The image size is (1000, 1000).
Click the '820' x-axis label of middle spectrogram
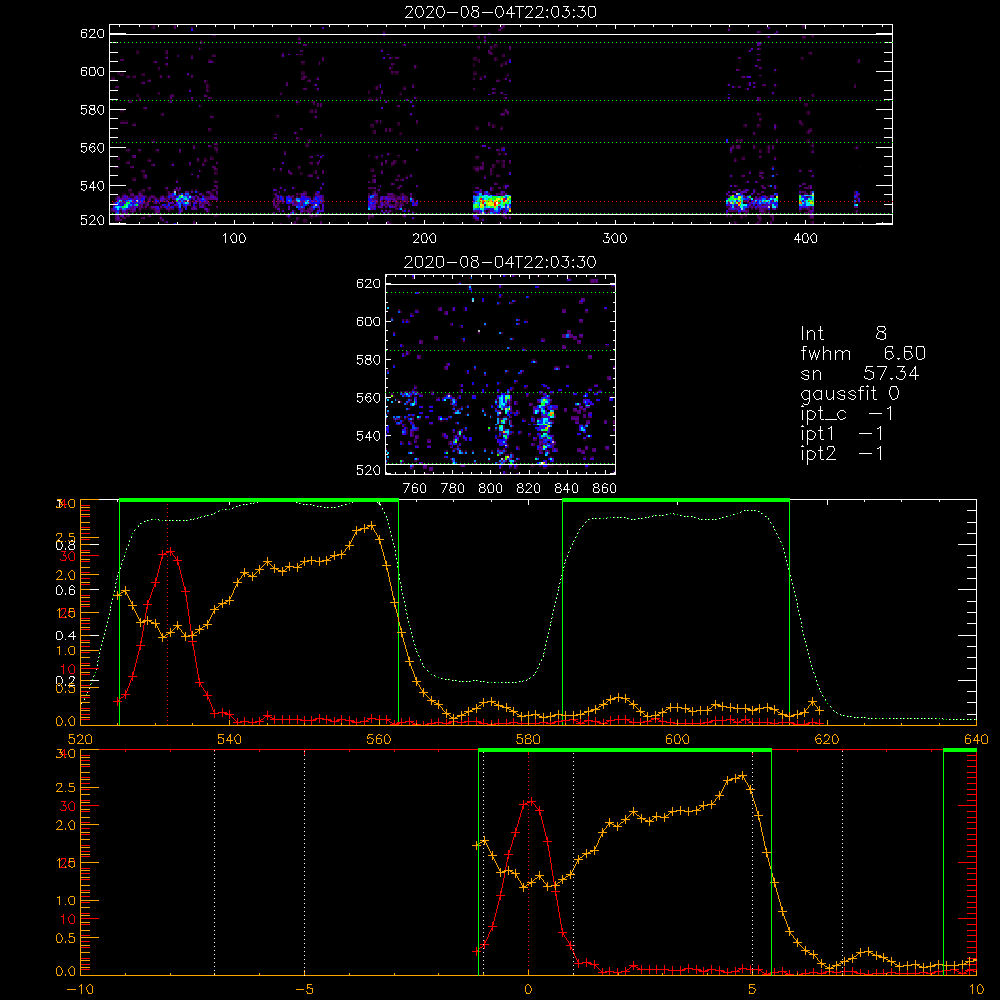(529, 489)
